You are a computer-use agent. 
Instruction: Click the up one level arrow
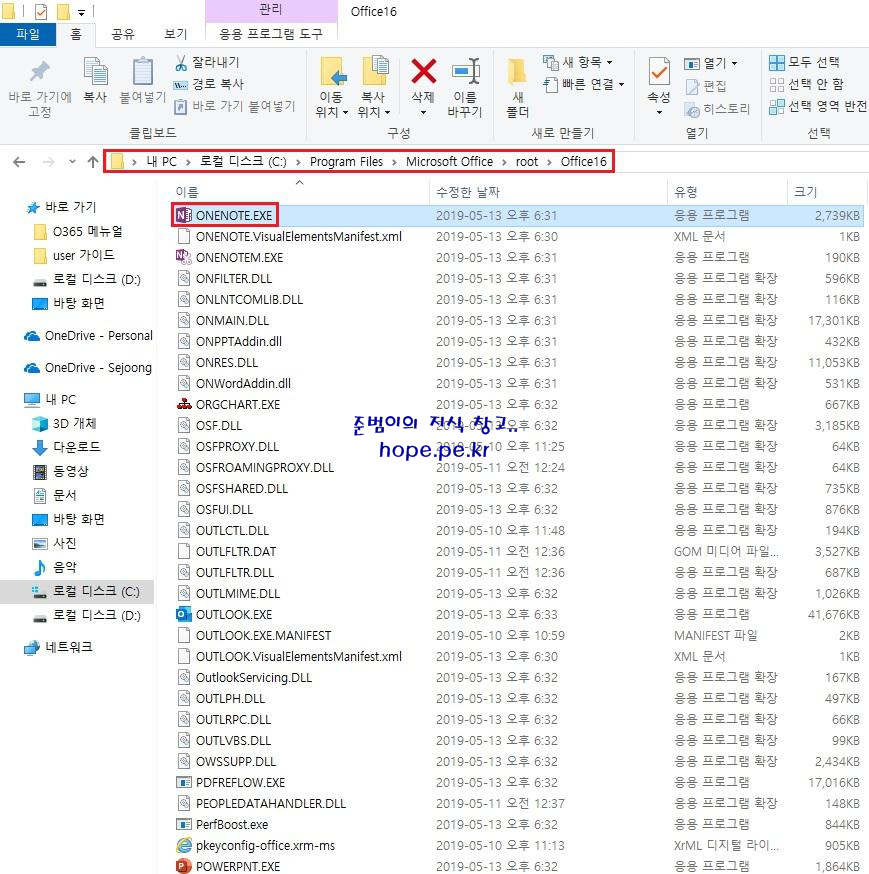93,162
